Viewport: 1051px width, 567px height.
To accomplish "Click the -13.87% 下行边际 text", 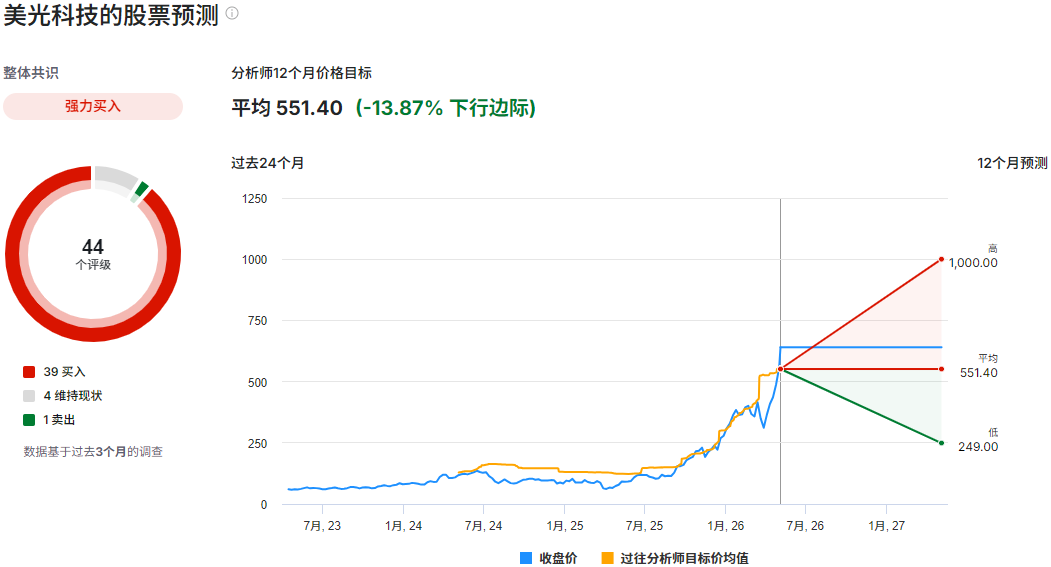I will pos(446,108).
